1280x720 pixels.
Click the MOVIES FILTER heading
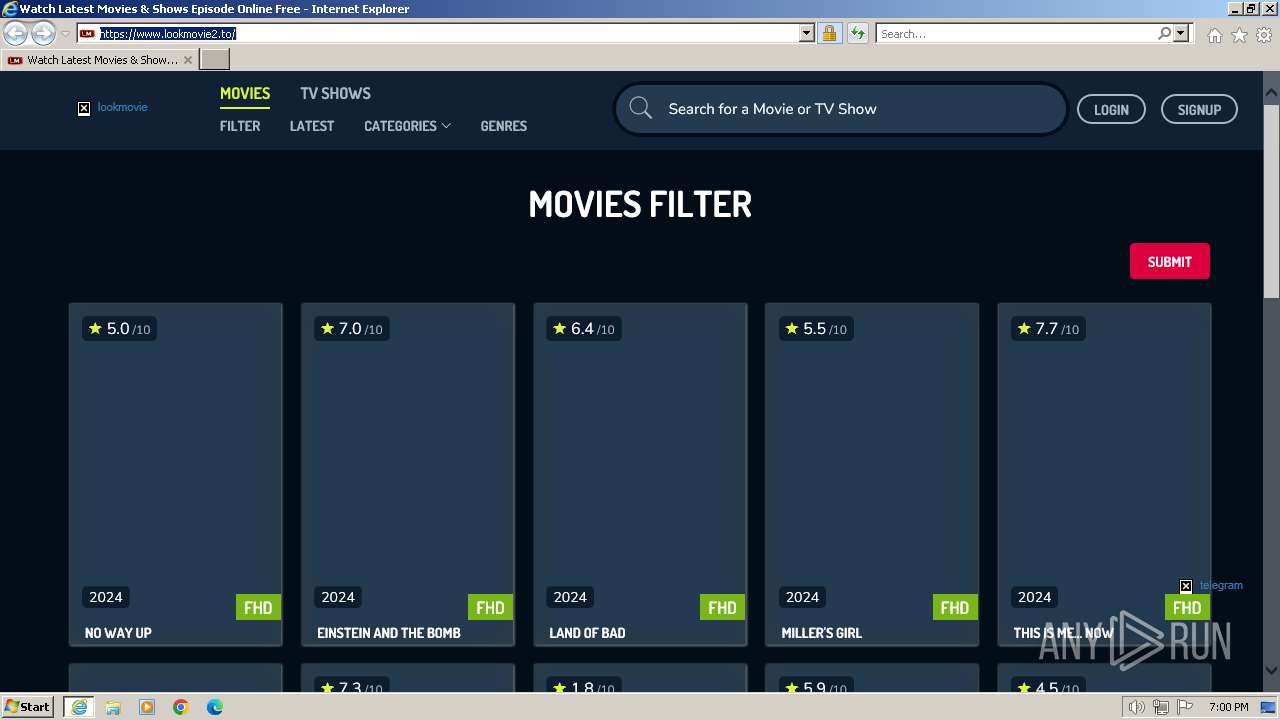[x=640, y=204]
